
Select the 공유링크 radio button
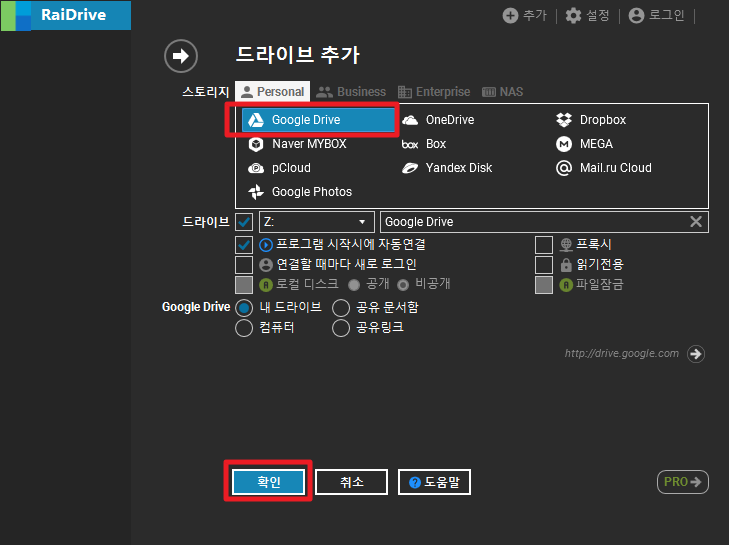tap(341, 328)
